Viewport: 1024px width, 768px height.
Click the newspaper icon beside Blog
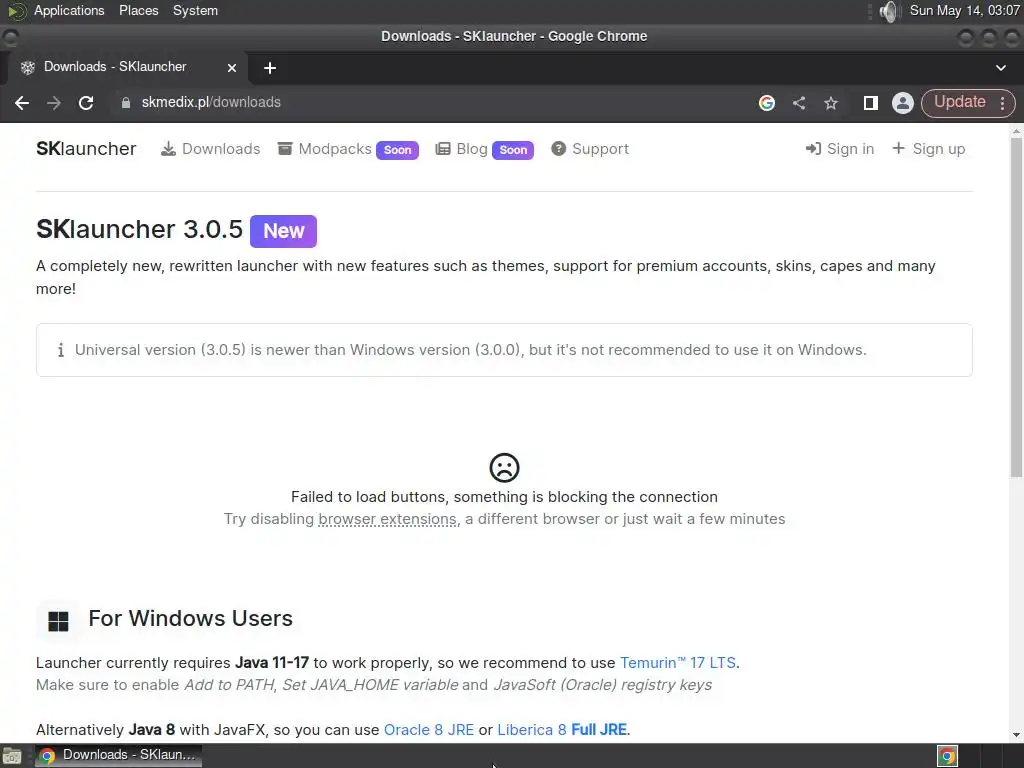point(443,149)
